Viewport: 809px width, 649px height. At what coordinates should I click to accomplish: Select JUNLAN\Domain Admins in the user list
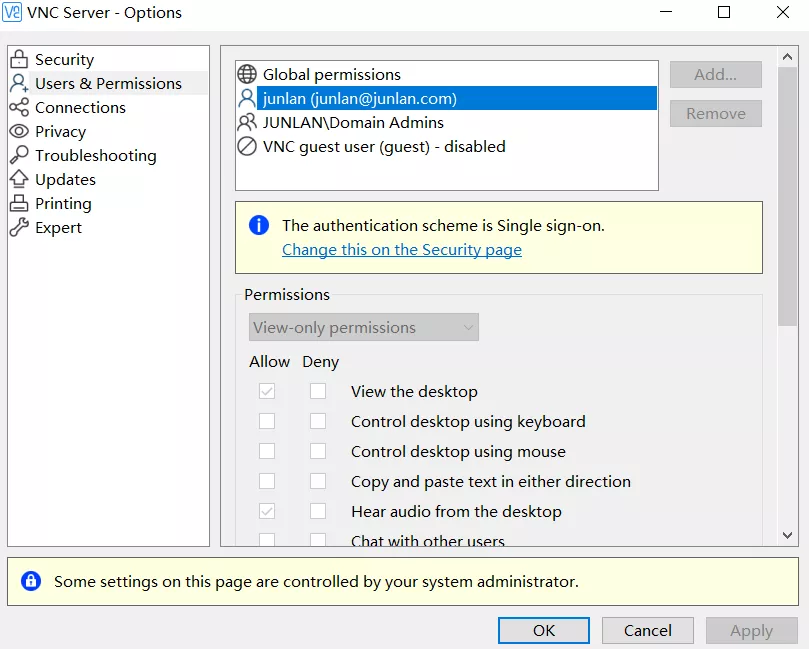click(x=353, y=123)
